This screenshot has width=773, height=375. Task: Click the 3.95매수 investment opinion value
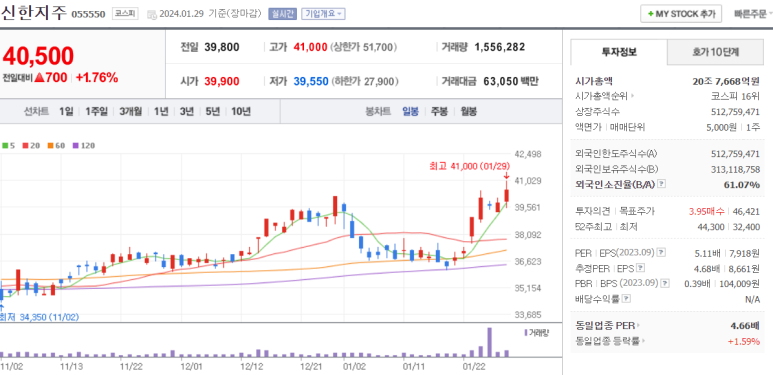tap(706, 211)
